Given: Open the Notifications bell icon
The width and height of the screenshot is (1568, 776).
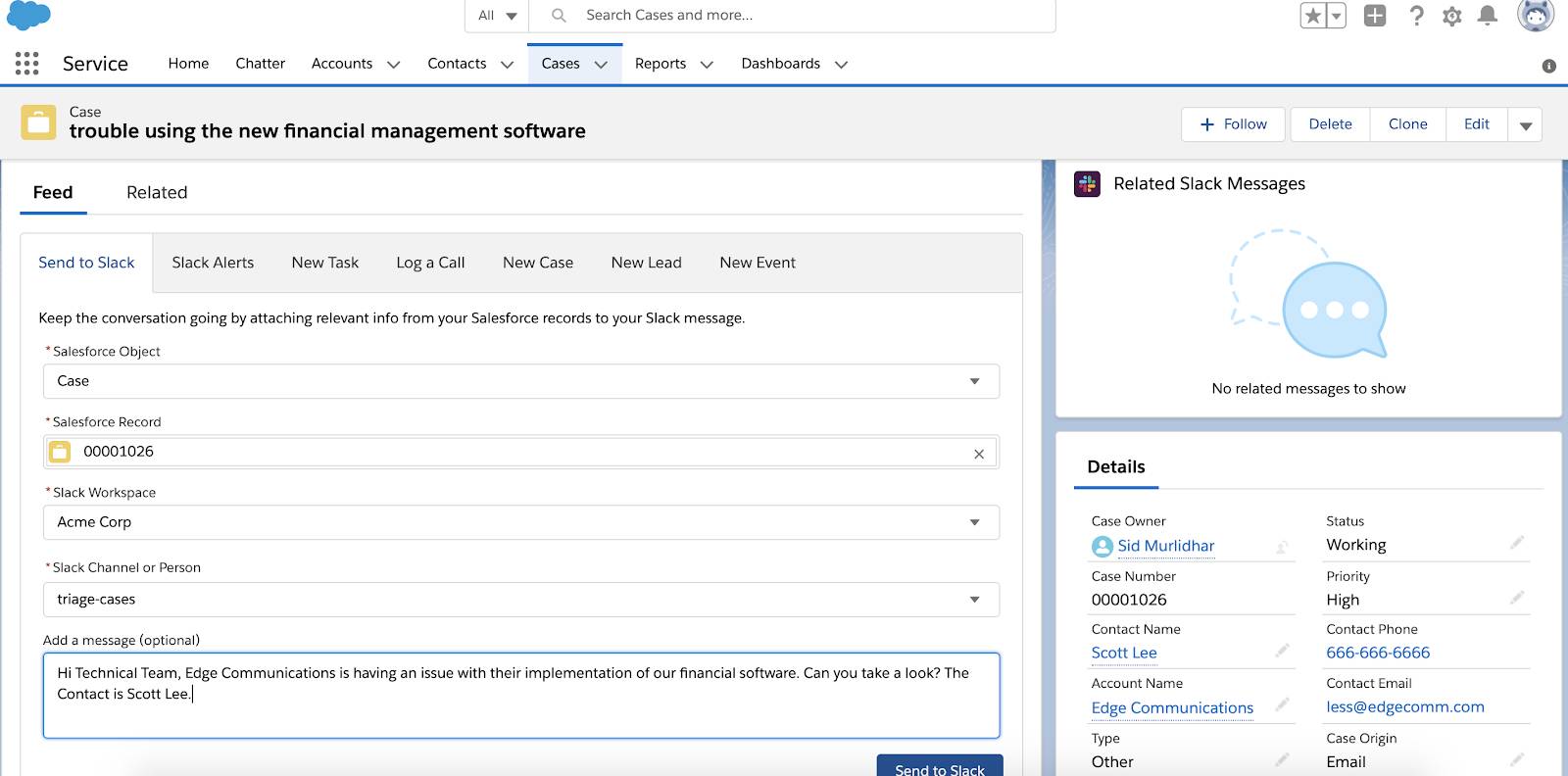Looking at the screenshot, I should pyautogui.click(x=1488, y=16).
